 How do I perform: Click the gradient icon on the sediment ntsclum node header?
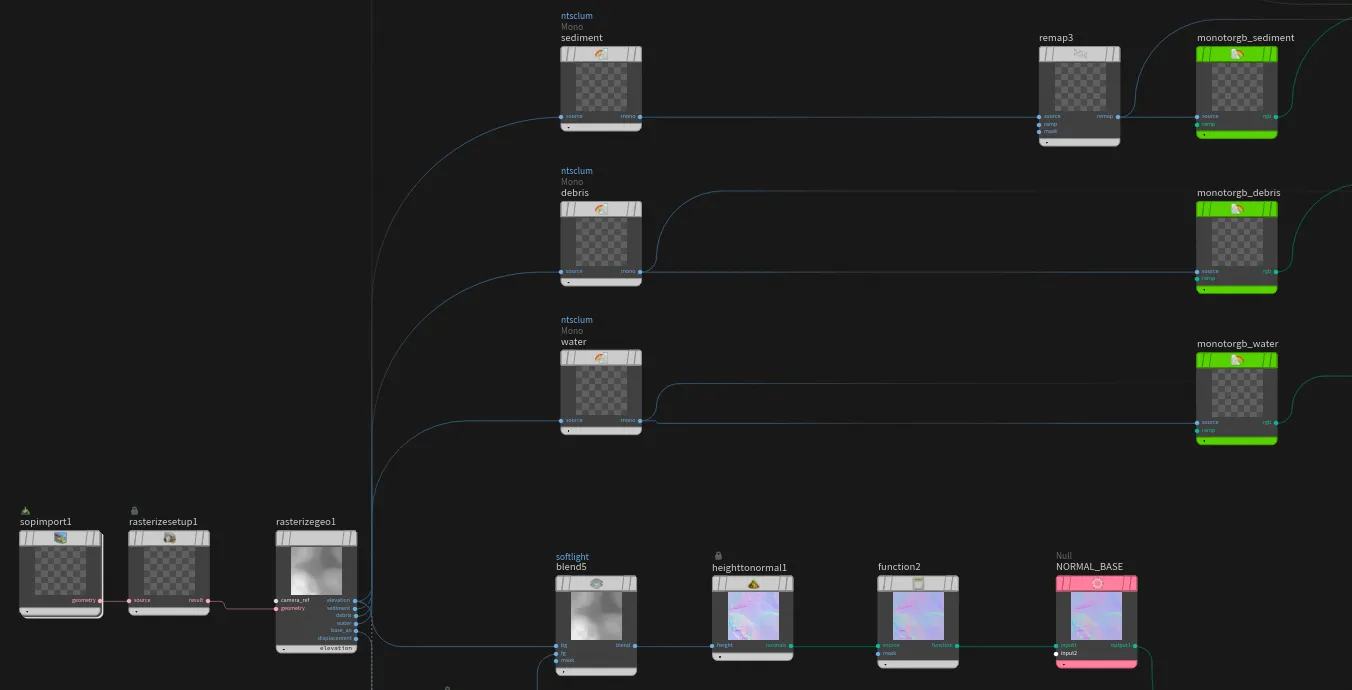tap(601, 53)
